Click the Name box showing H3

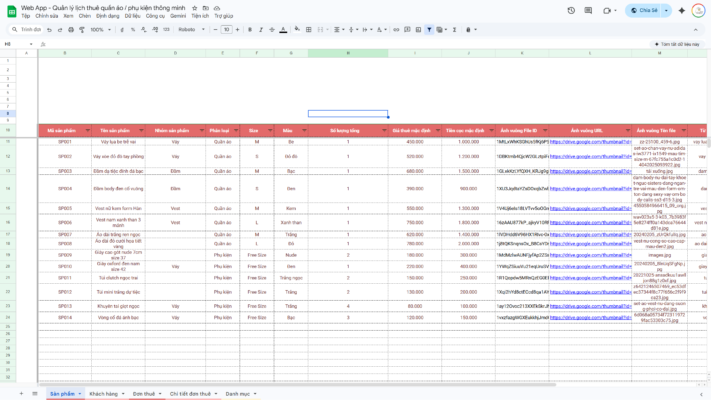click(x=12, y=44)
